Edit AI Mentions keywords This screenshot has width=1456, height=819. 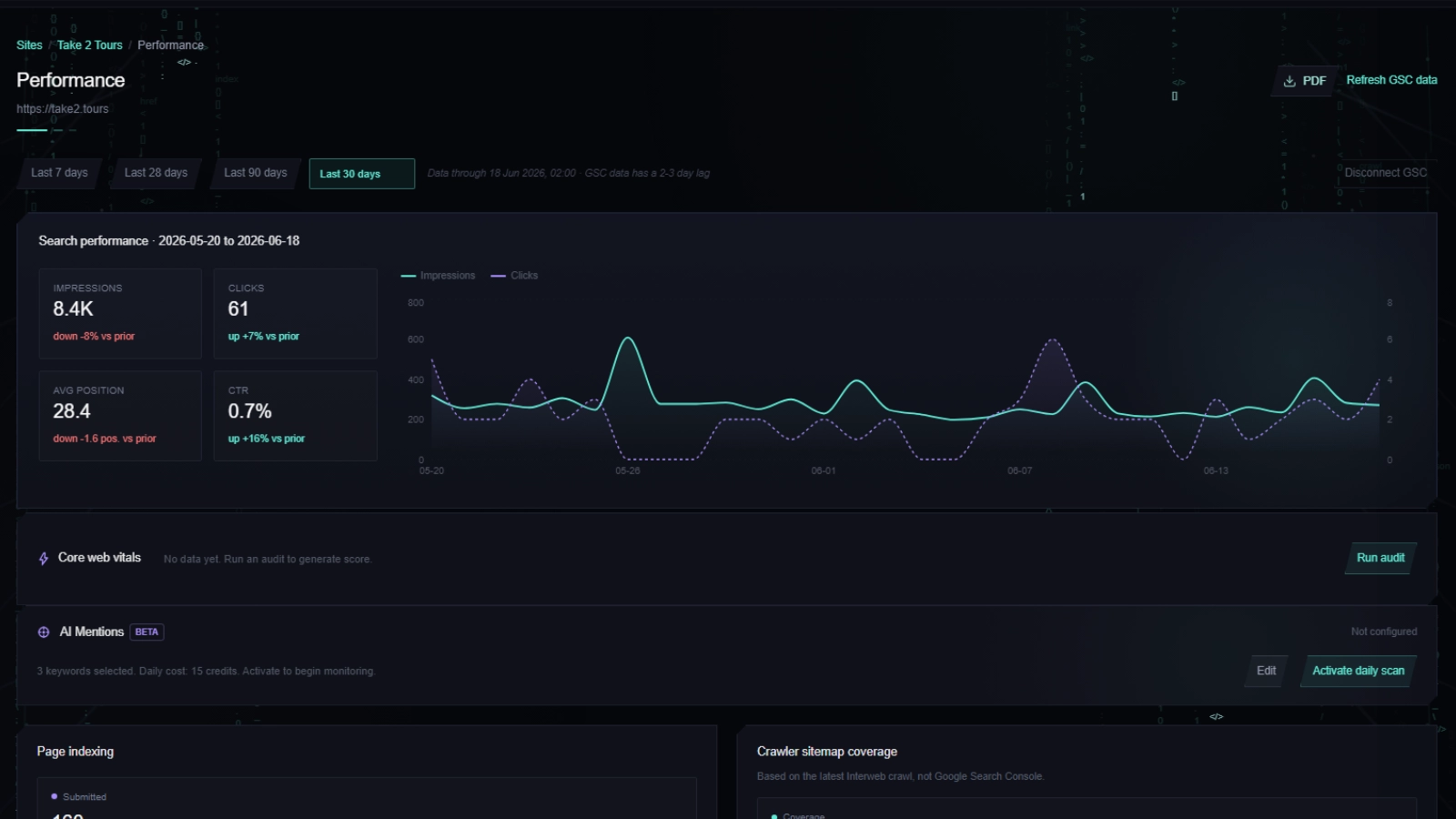1266,671
